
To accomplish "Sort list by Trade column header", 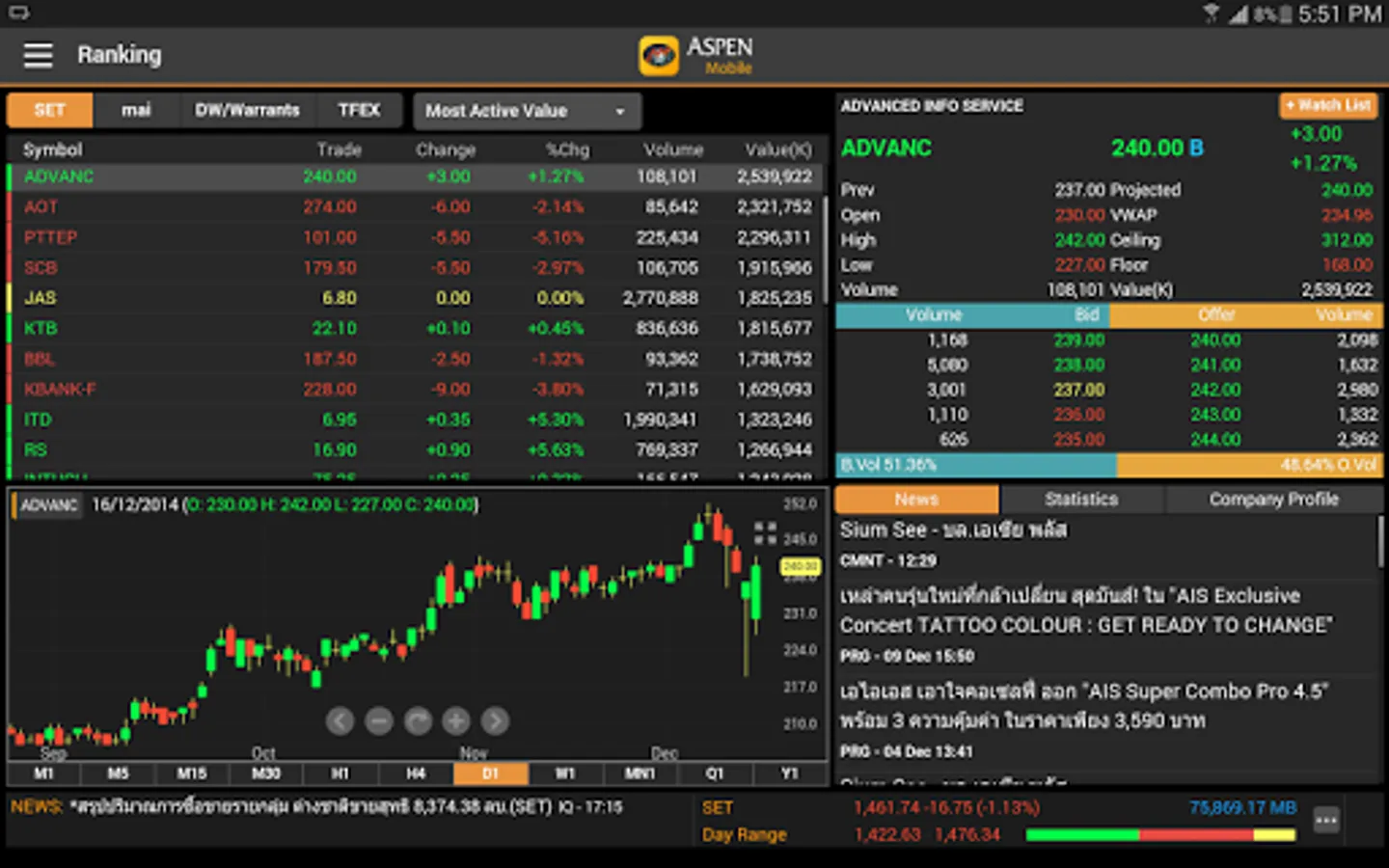I will (x=339, y=149).
